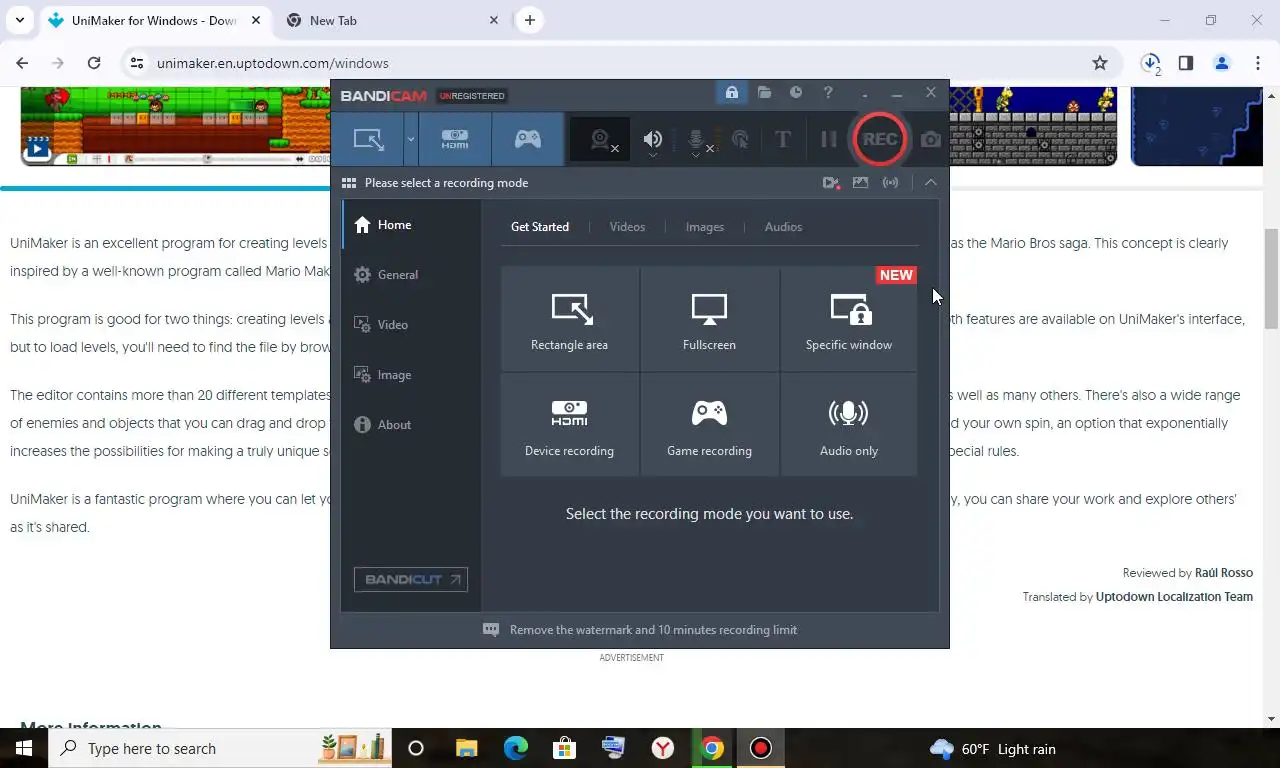Switch to the New Tab browser tab
This screenshot has width=1280, height=768.
click(392, 20)
